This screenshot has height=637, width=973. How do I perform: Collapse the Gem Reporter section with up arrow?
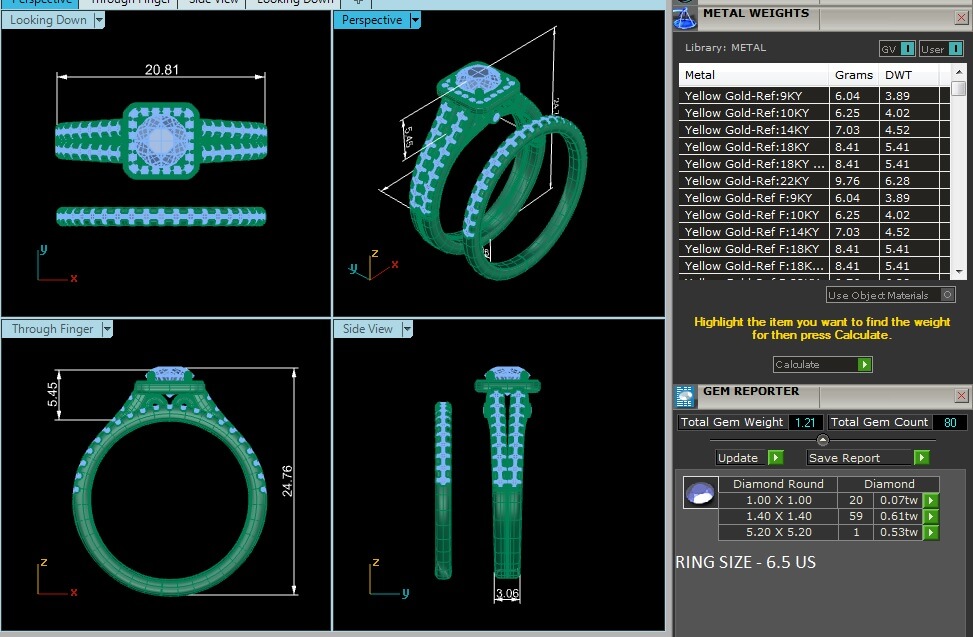pos(823,440)
